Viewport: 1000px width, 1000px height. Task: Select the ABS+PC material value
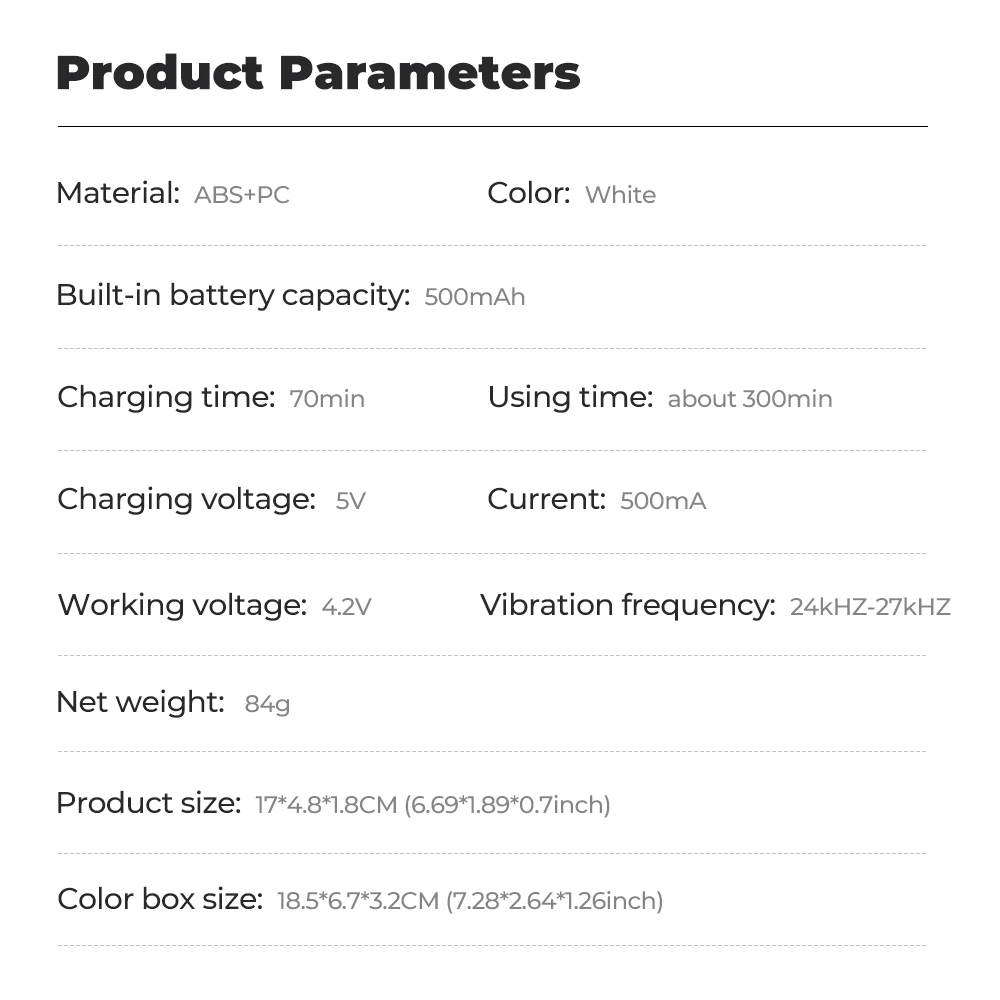(x=242, y=195)
